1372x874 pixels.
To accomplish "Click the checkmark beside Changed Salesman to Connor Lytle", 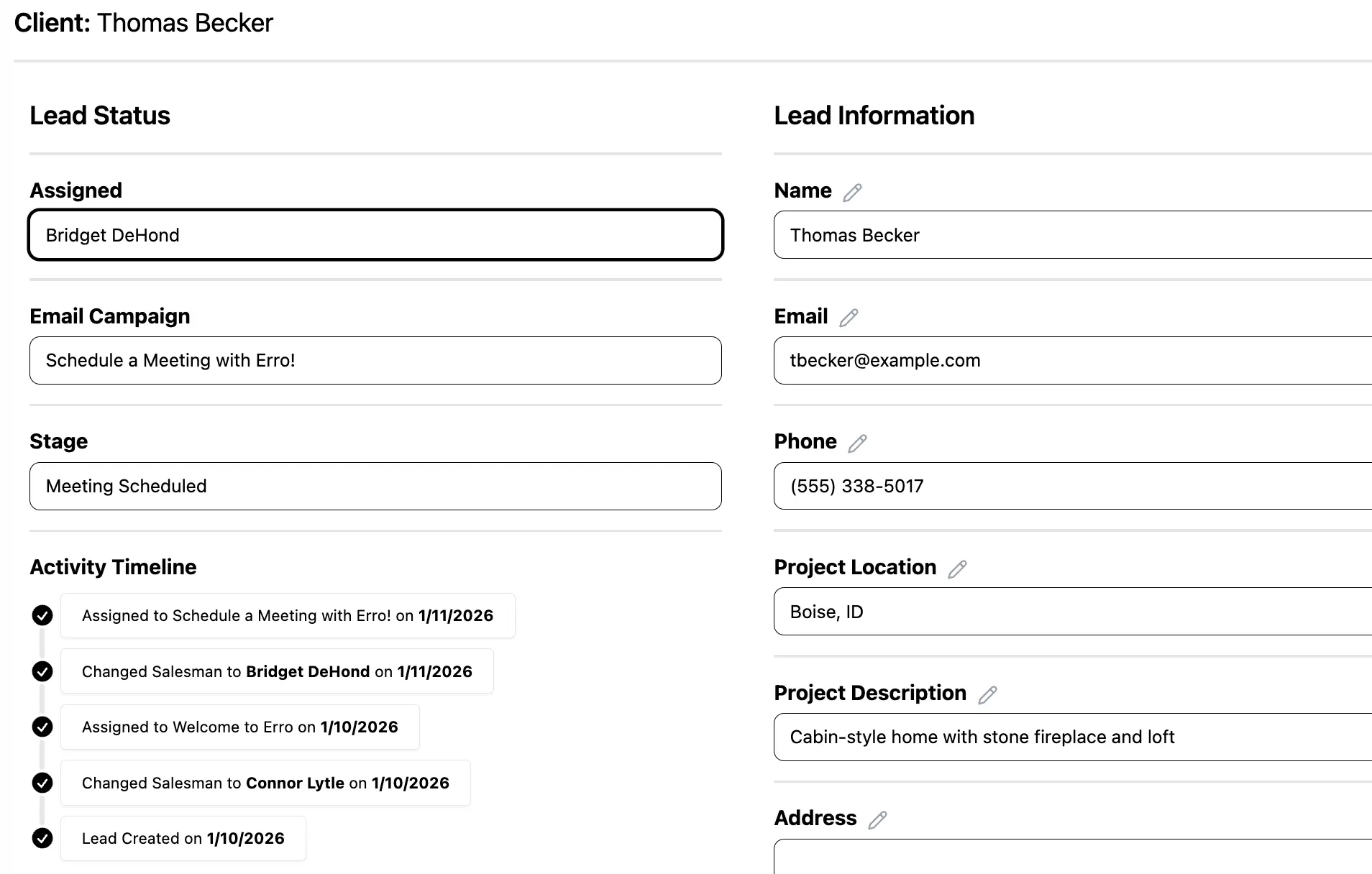I will click(42, 783).
